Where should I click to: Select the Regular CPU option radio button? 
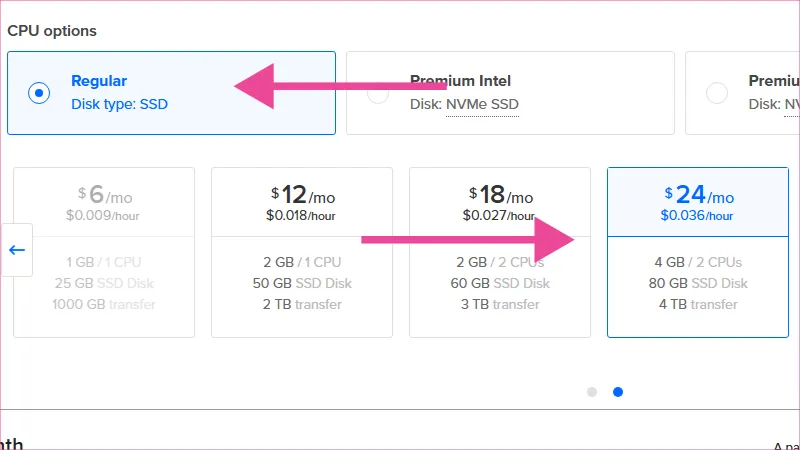(x=39, y=93)
